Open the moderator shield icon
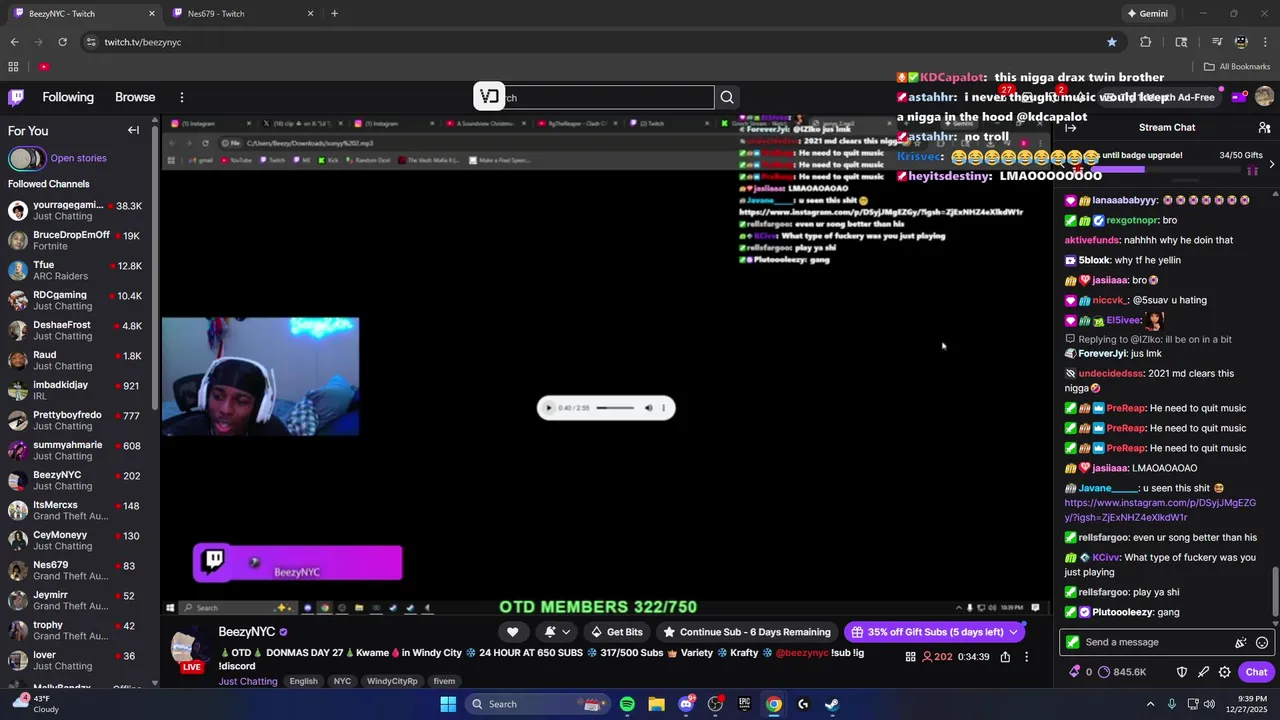The width and height of the screenshot is (1280, 720). [x=1181, y=672]
